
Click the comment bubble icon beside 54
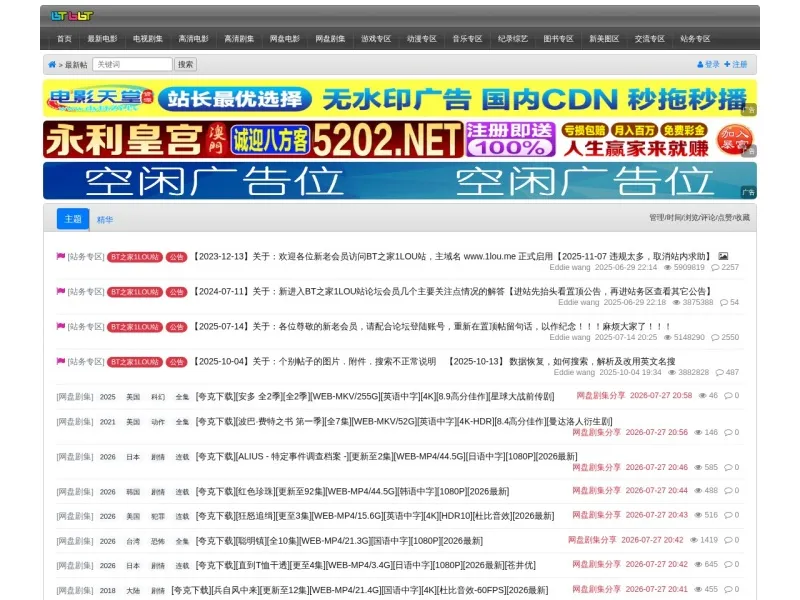724,303
